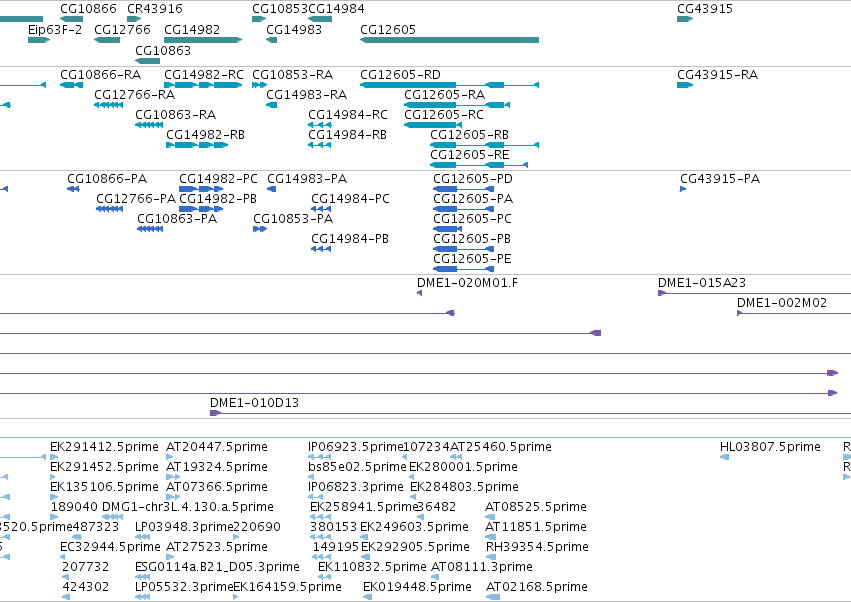Select protein CG10866-PA
This screenshot has height=602, width=851.
(107, 179)
